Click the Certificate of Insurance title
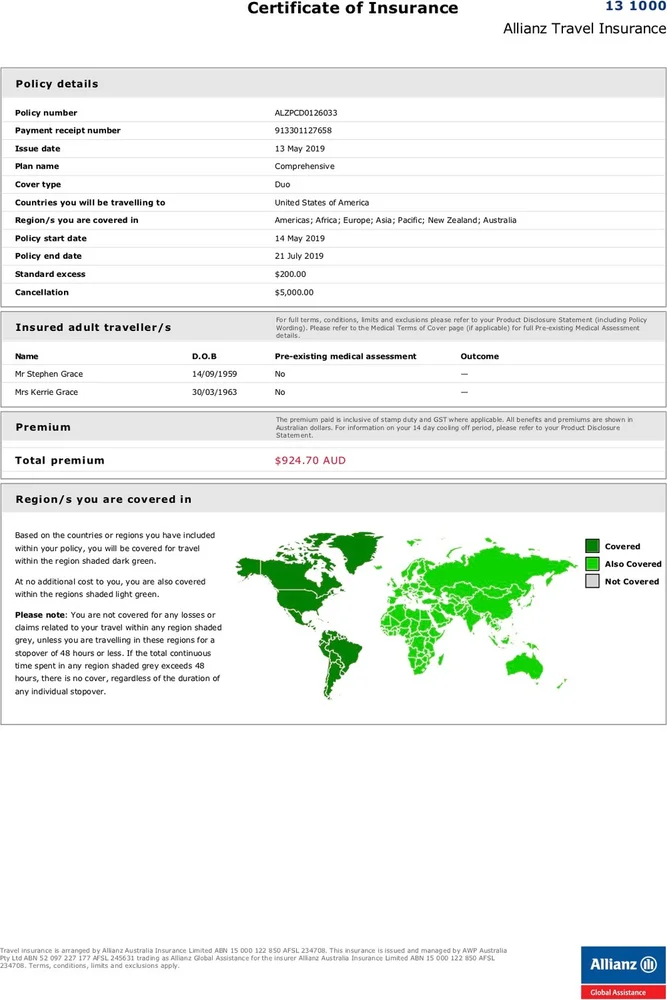This screenshot has height=1000, width=667. pos(352,9)
